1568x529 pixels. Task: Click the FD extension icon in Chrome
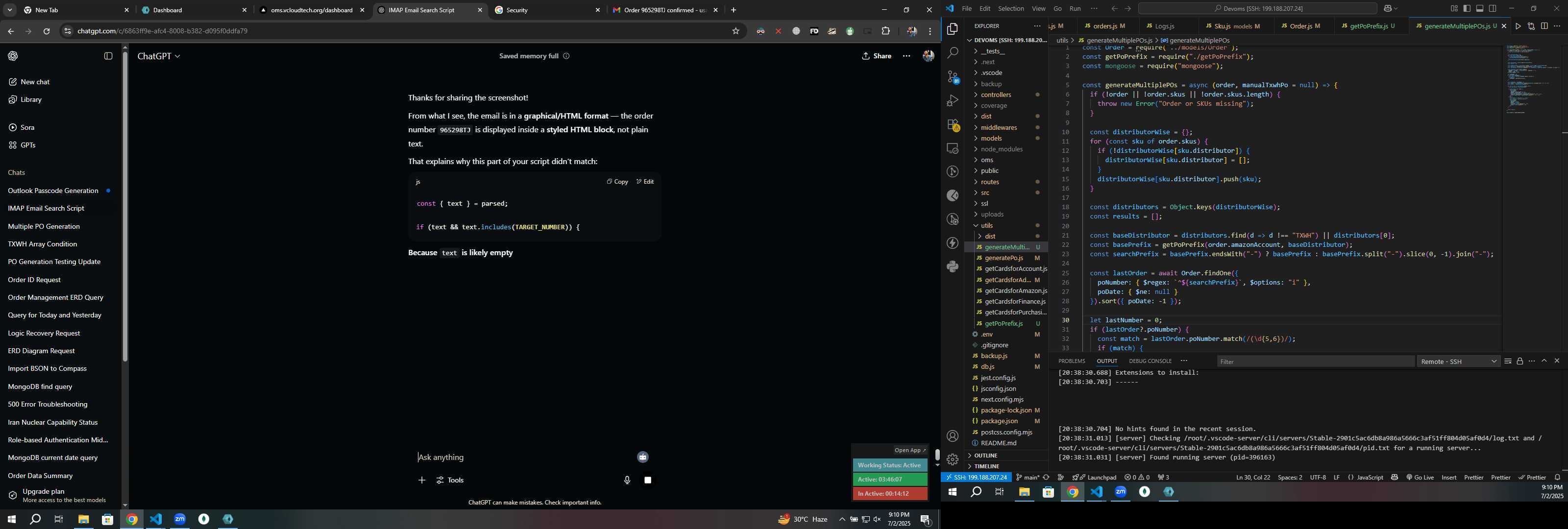click(814, 31)
